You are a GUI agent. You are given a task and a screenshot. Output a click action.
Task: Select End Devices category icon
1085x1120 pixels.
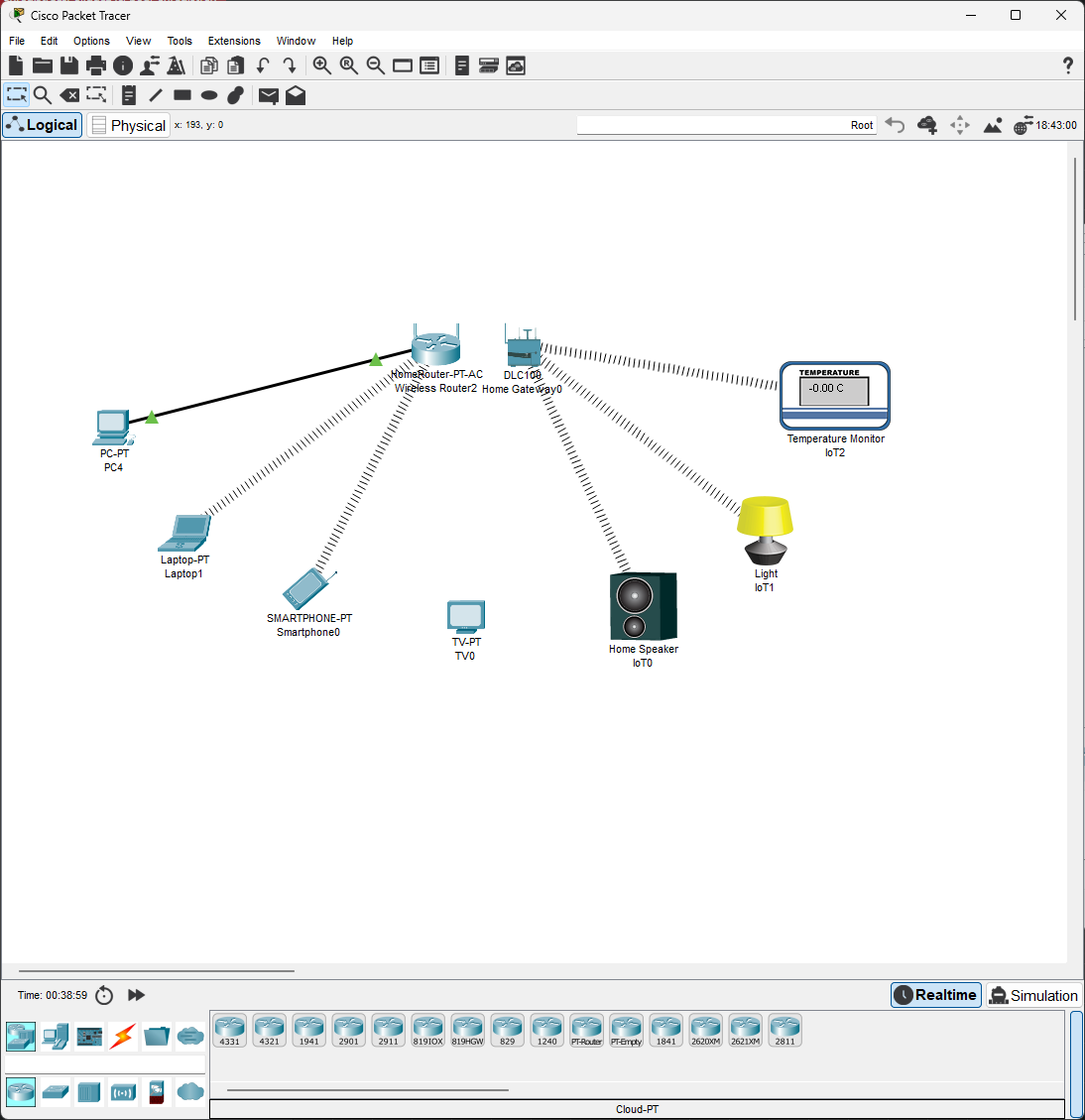(56, 1037)
